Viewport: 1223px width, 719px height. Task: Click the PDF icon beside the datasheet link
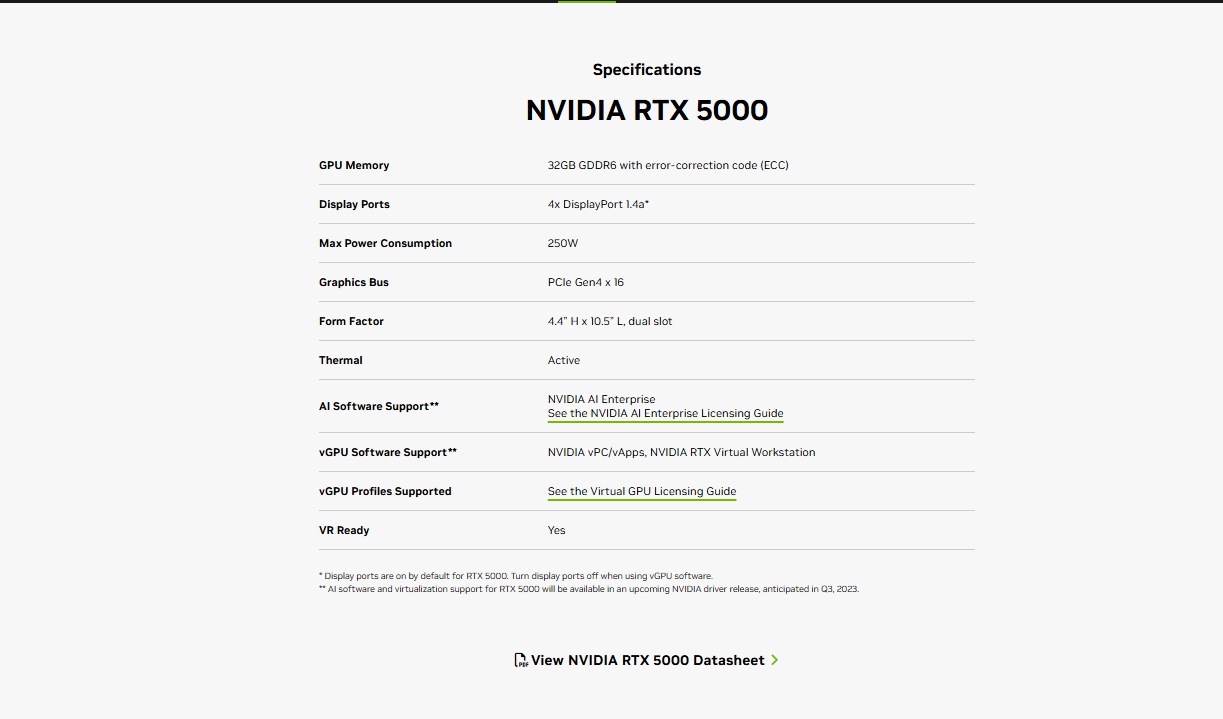tap(521, 660)
